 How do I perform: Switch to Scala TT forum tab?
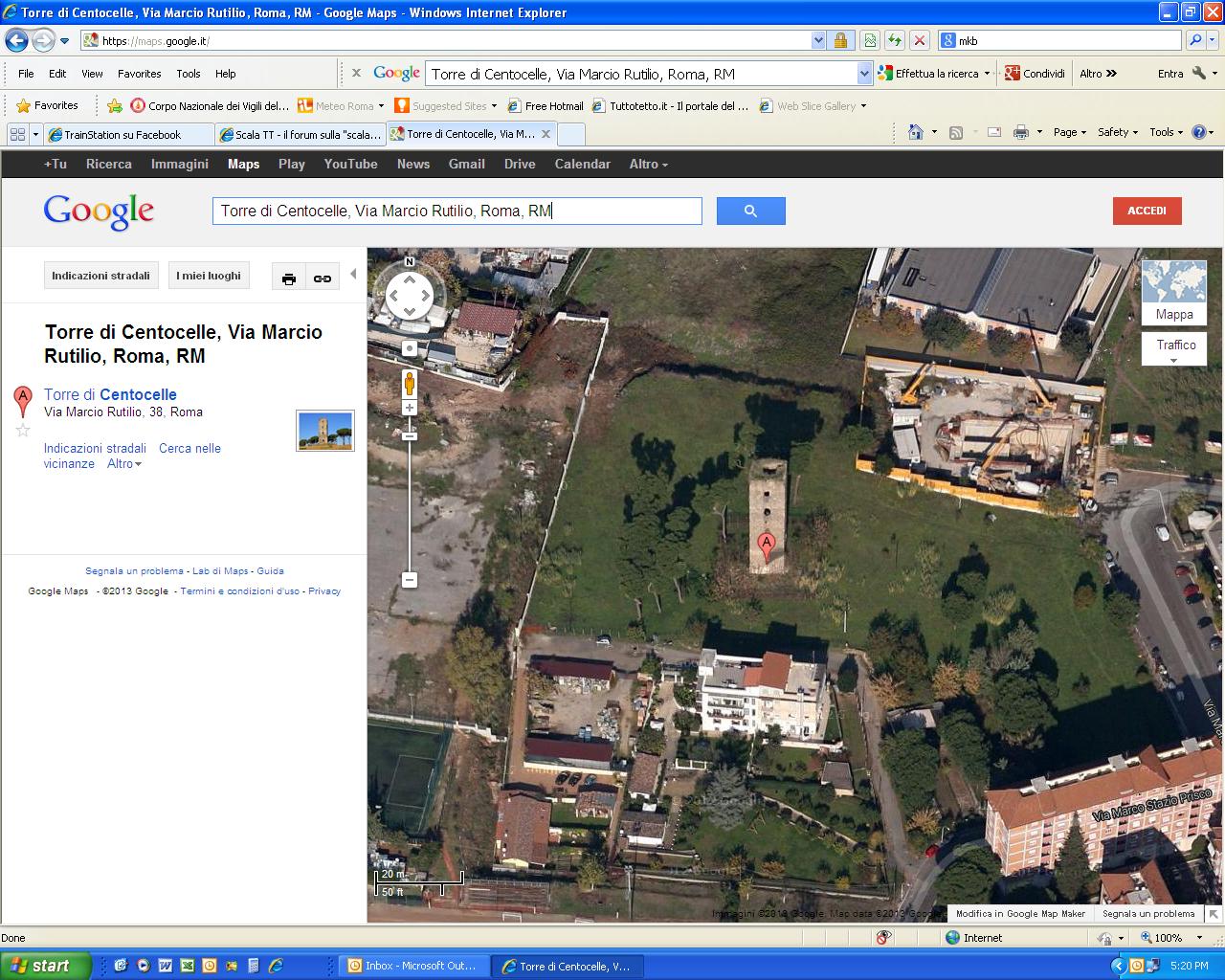301,135
